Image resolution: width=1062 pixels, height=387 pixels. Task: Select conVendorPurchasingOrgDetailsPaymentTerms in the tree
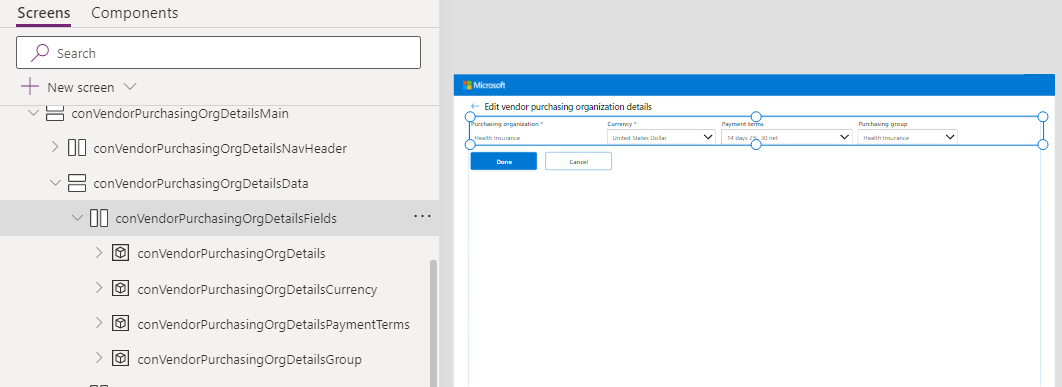tap(274, 325)
